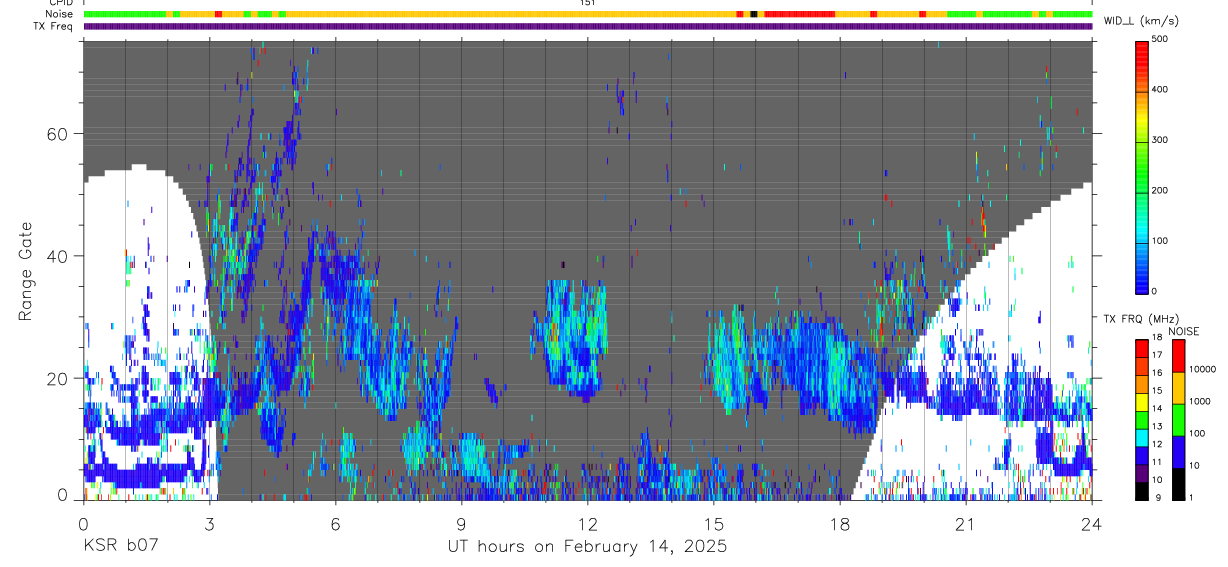
Task: Click the 'TX Freq' row label at top left
Action: point(54,26)
